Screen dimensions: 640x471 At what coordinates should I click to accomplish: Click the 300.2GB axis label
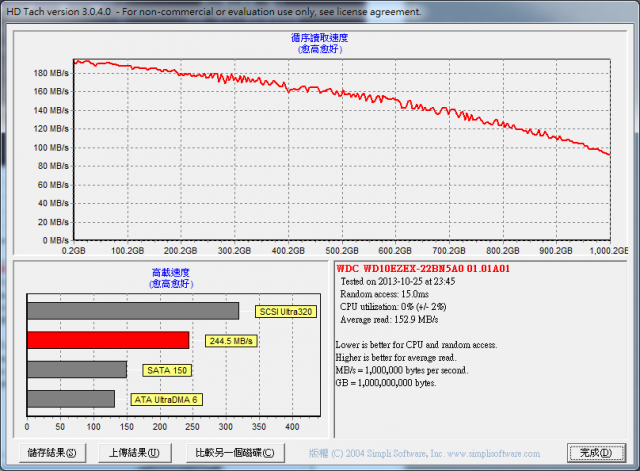[234, 251]
